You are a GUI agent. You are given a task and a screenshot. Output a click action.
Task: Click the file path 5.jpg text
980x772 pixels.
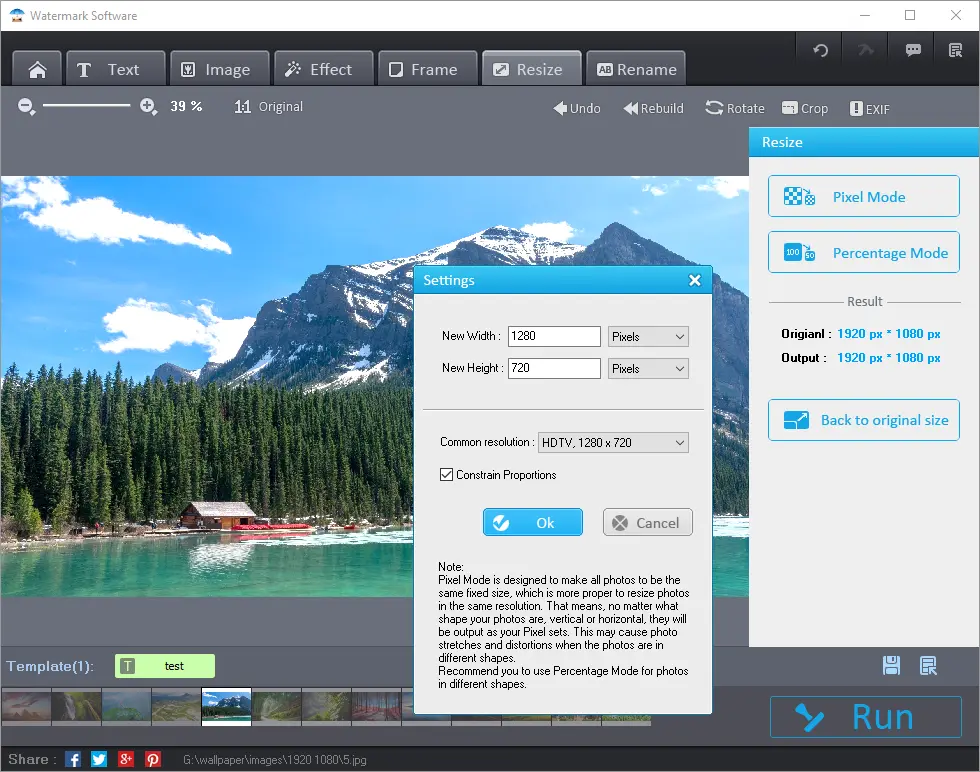pos(274,759)
